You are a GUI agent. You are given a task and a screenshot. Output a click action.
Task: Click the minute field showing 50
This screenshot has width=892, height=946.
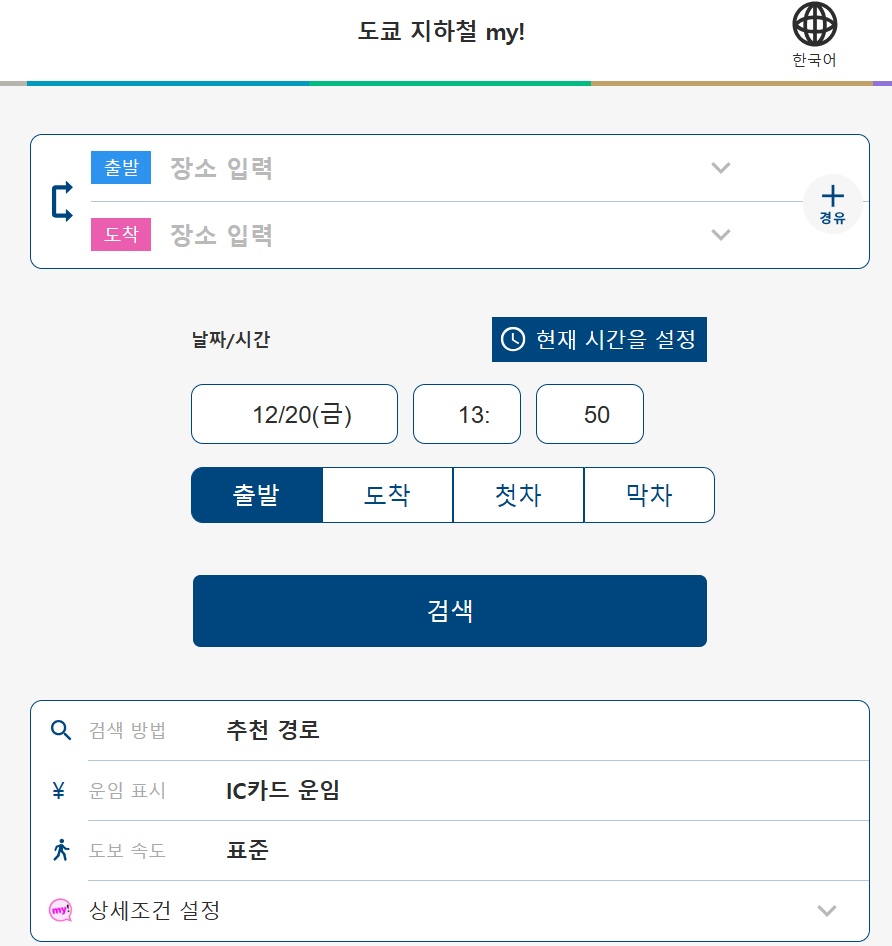coord(589,413)
